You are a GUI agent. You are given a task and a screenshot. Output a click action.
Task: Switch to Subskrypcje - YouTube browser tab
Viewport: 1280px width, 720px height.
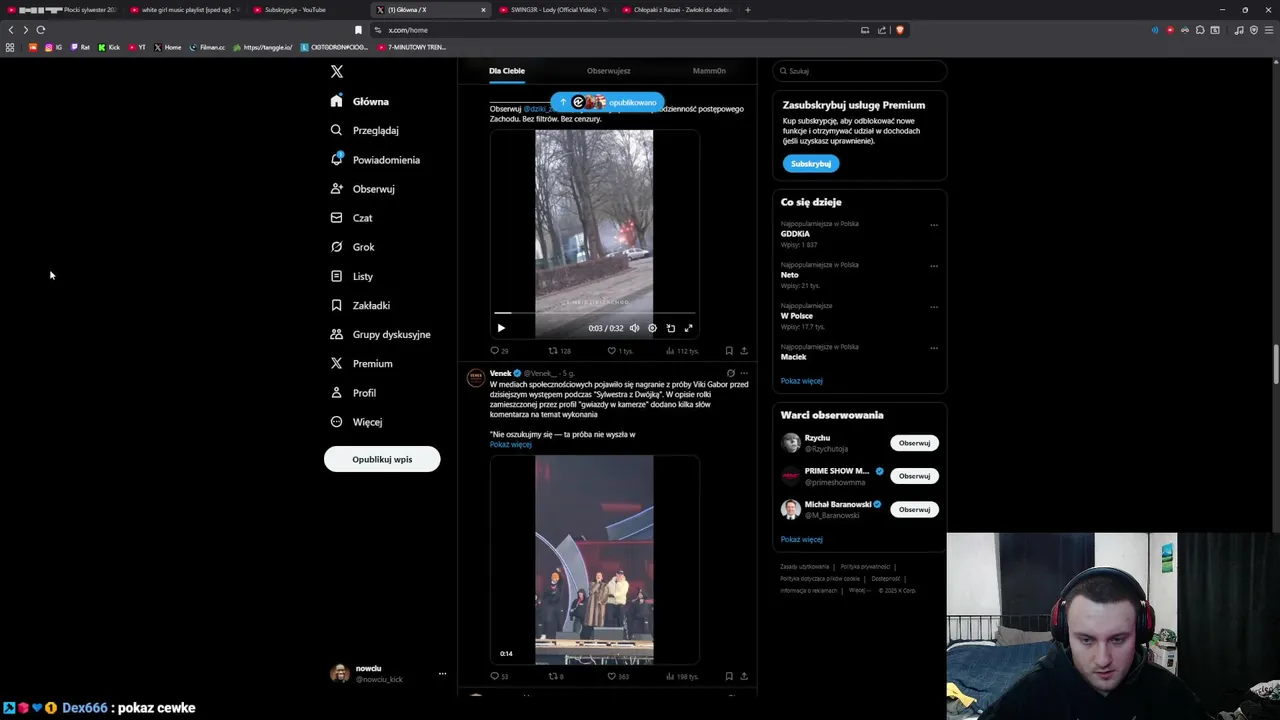click(x=302, y=10)
